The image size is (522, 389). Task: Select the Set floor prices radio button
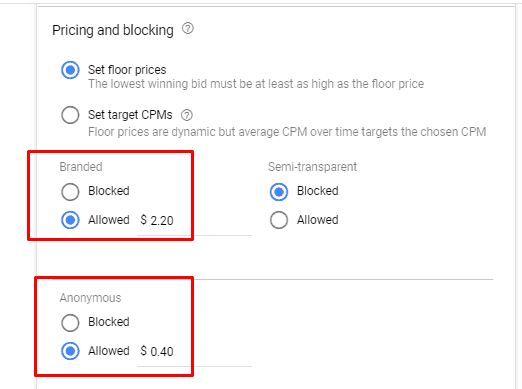[70, 70]
